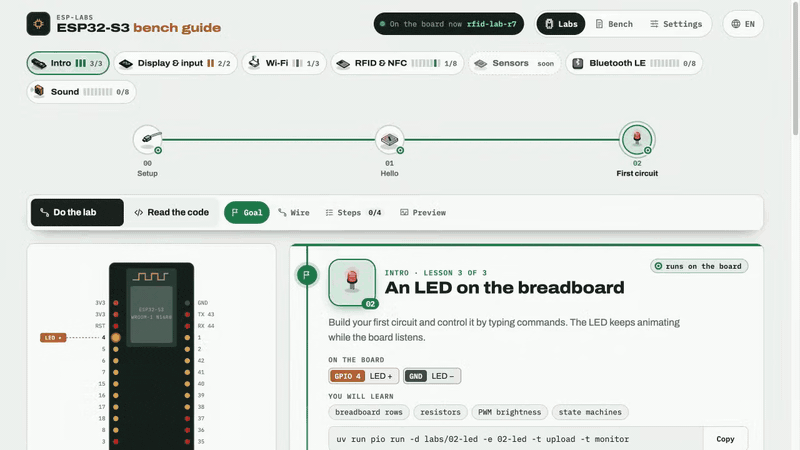Click the Labs board icon
The image size is (800, 450).
pyautogui.click(x=549, y=24)
